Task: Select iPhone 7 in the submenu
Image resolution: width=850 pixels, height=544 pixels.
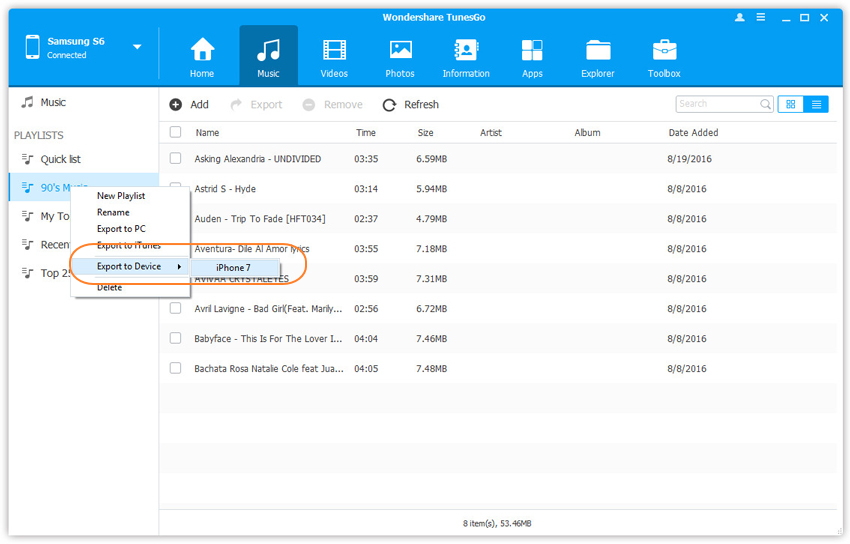Action: (x=234, y=267)
